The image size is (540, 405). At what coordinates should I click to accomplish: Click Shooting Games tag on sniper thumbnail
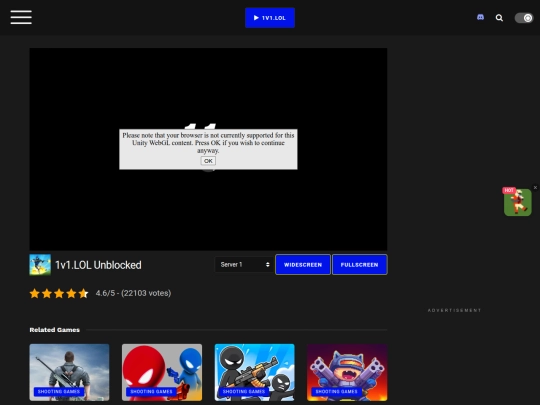coord(59,392)
